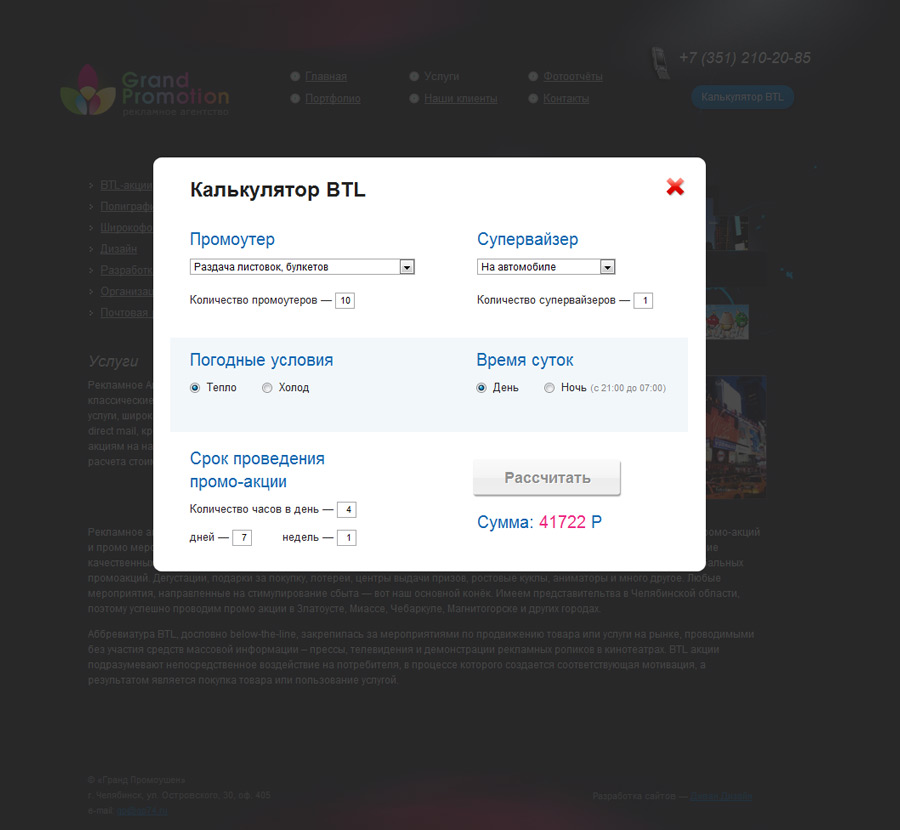Click the Количество промоутеров input field
900x830 pixels.
[345, 300]
